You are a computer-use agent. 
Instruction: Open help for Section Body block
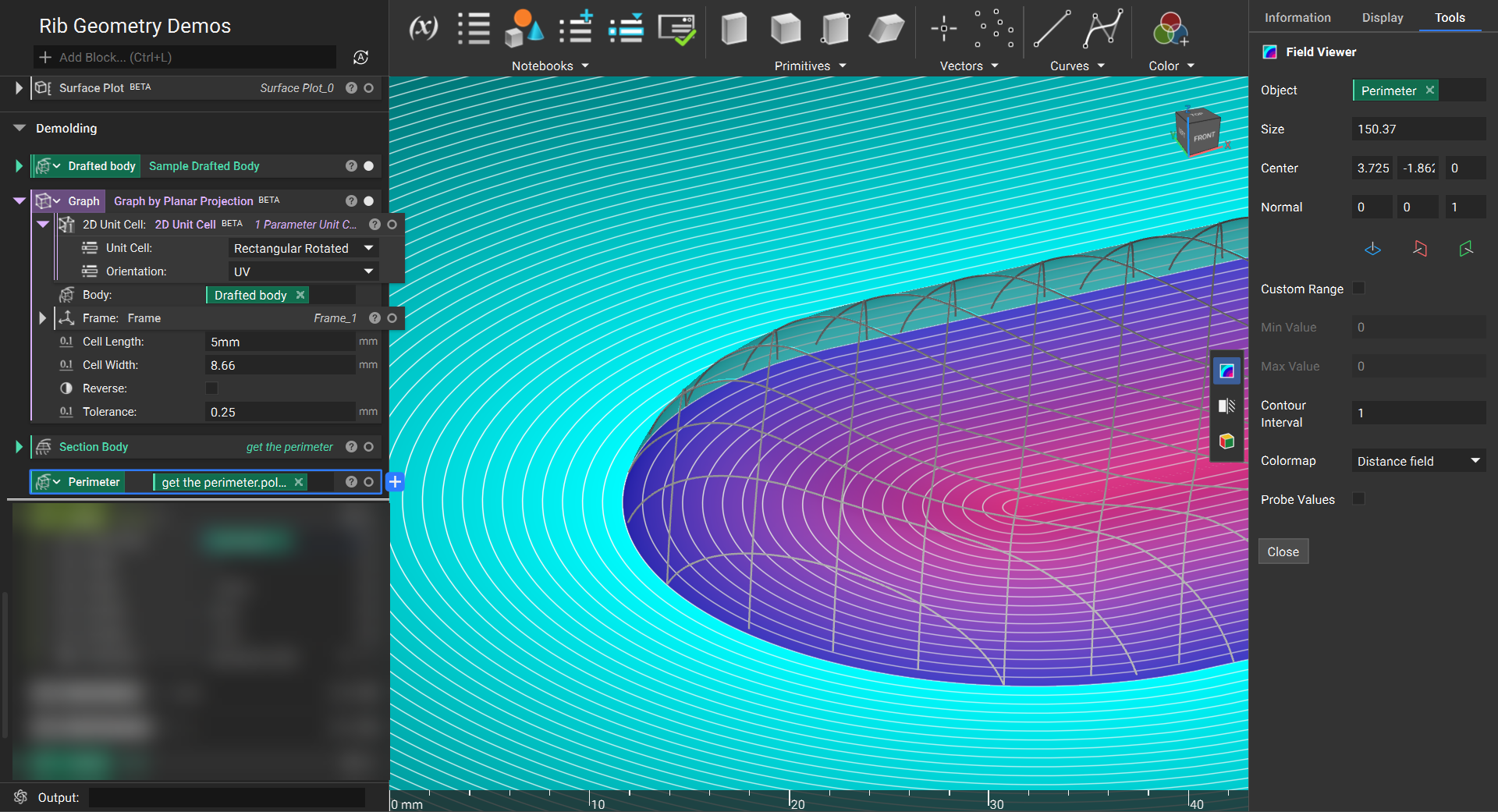351,447
